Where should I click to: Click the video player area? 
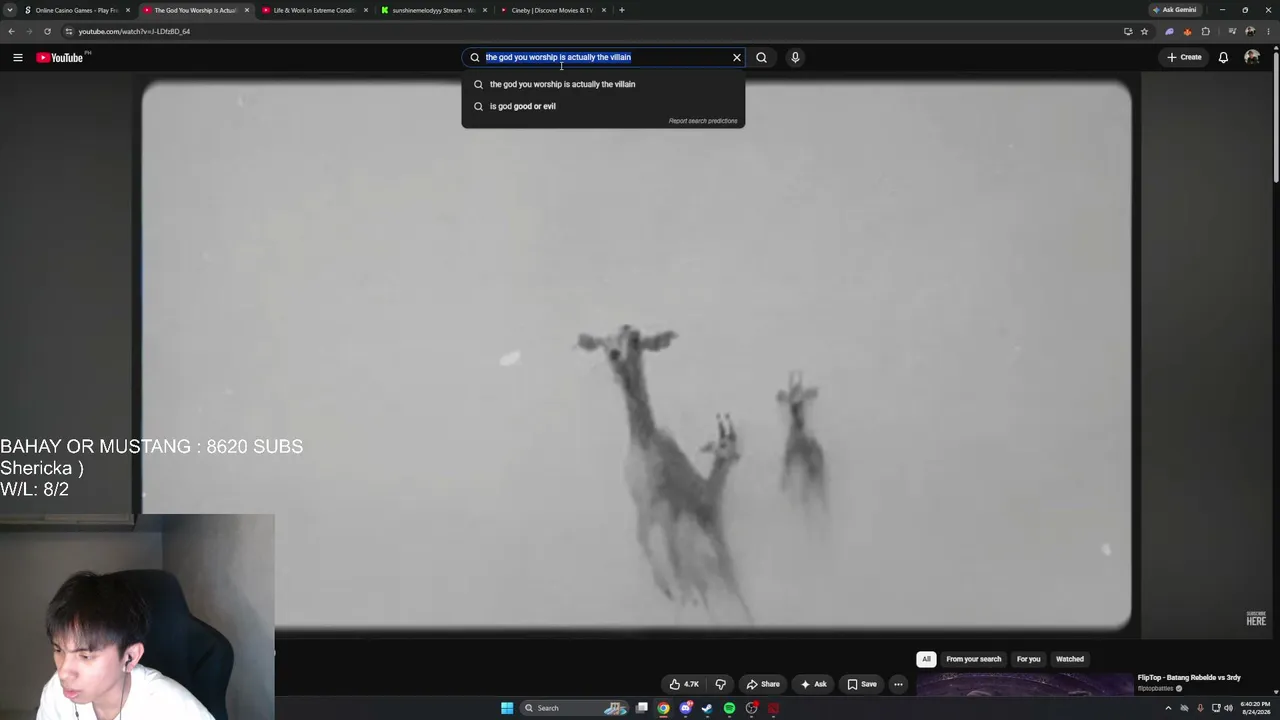pyautogui.click(x=636, y=355)
